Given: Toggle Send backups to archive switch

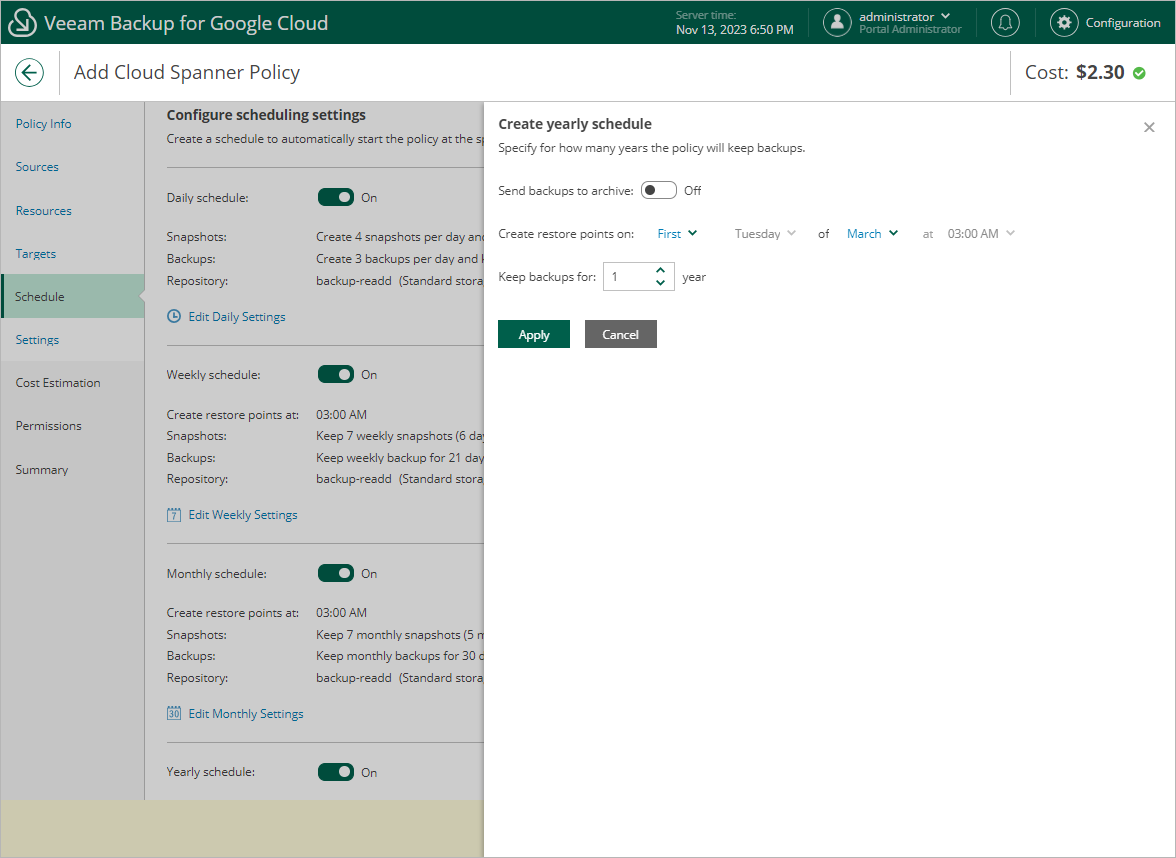Looking at the screenshot, I should point(658,190).
